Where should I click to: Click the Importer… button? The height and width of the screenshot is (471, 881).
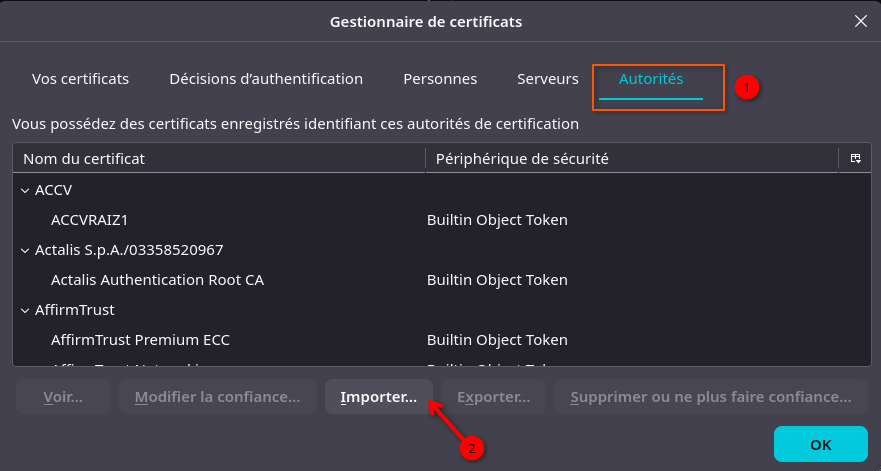pos(379,397)
